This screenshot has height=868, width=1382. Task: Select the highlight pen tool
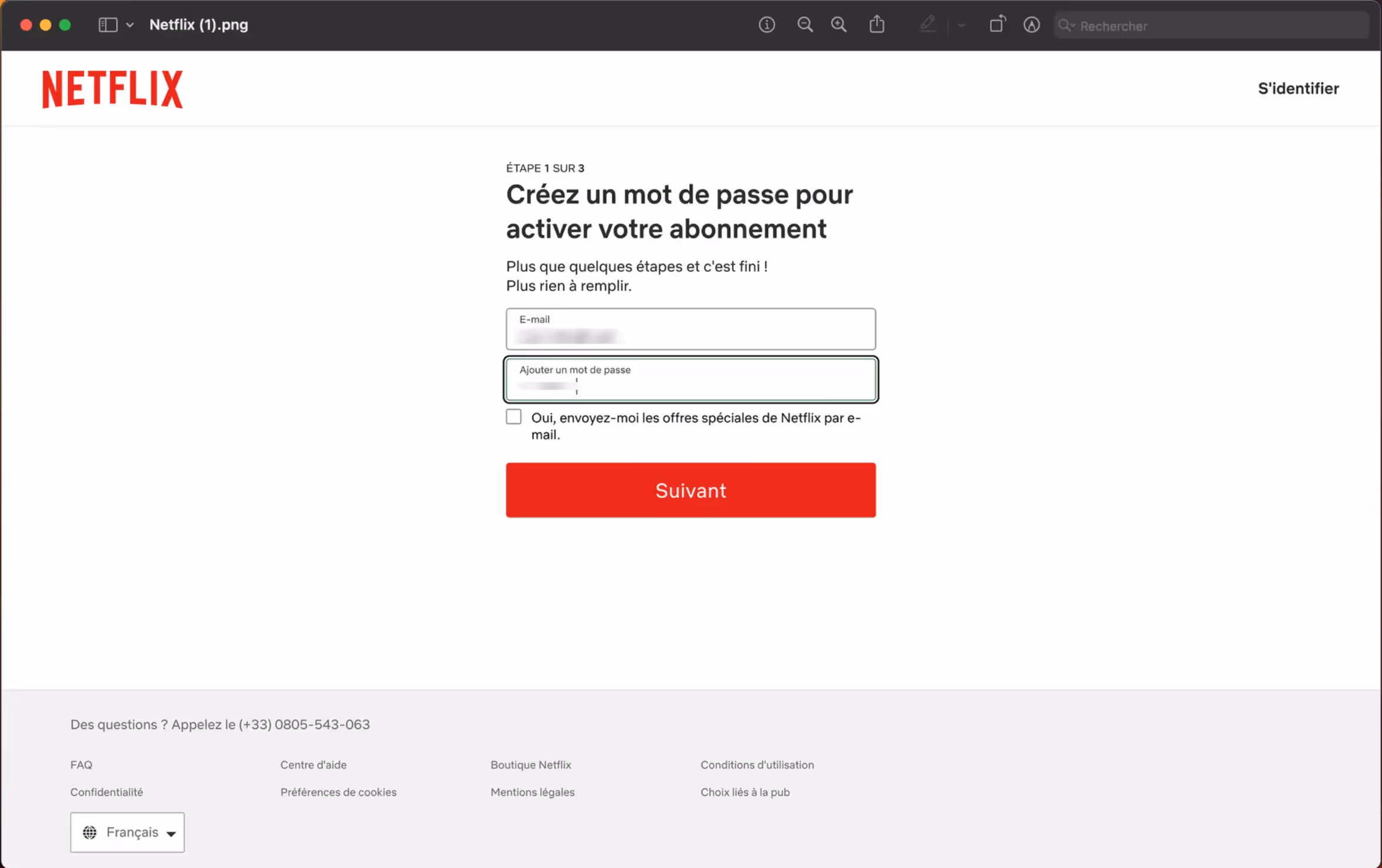(927, 25)
